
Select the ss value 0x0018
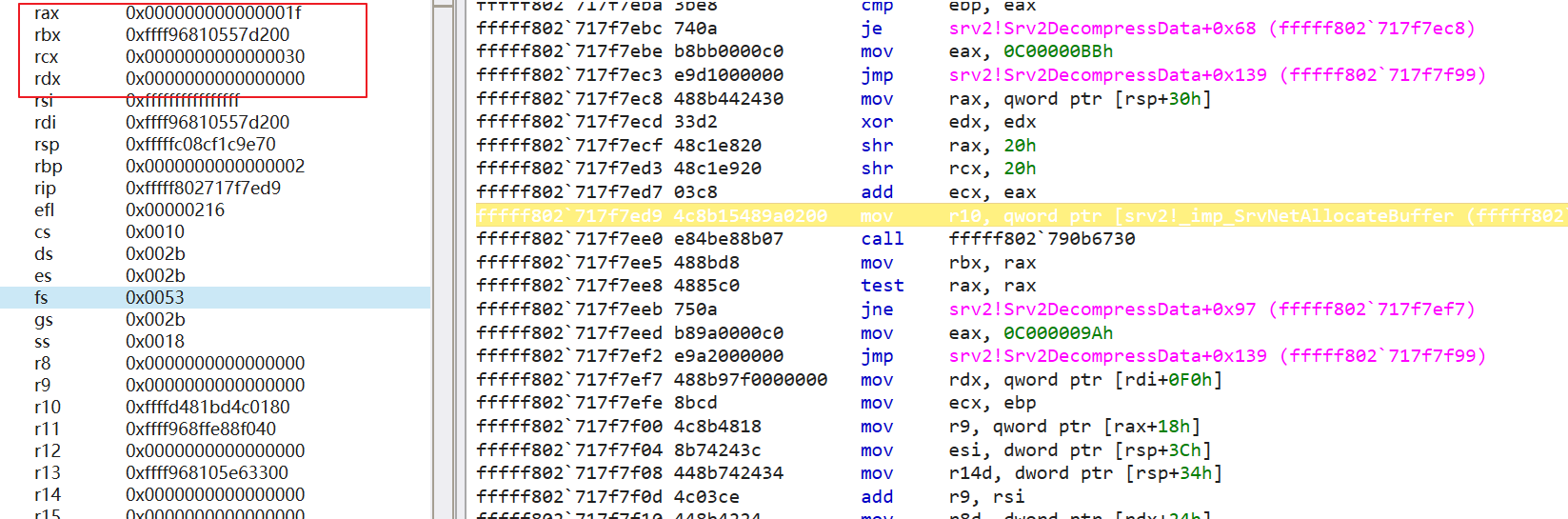coord(155,341)
